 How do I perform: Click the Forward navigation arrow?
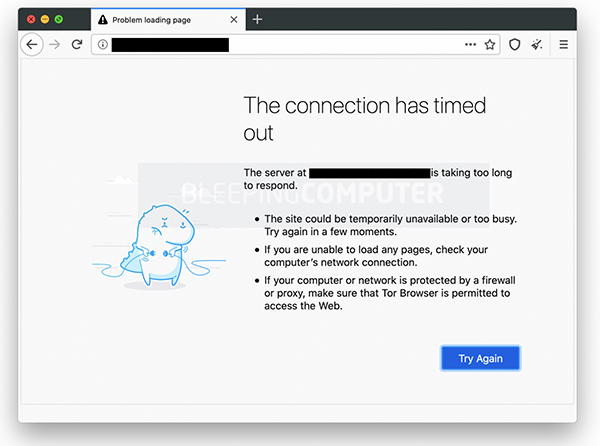coord(55,45)
